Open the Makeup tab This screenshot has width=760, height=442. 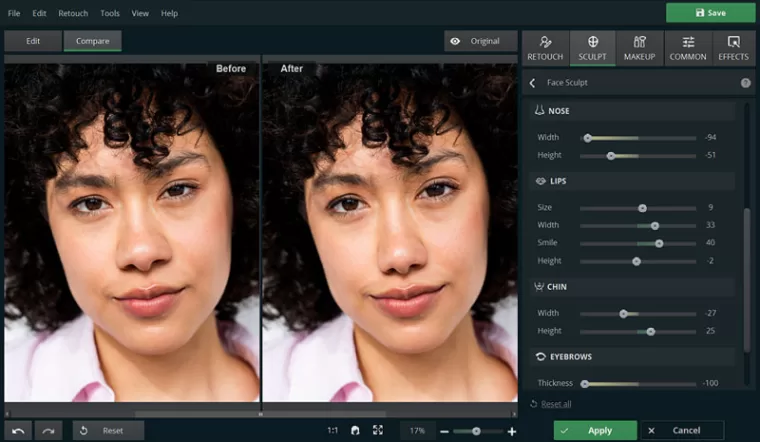pos(639,48)
